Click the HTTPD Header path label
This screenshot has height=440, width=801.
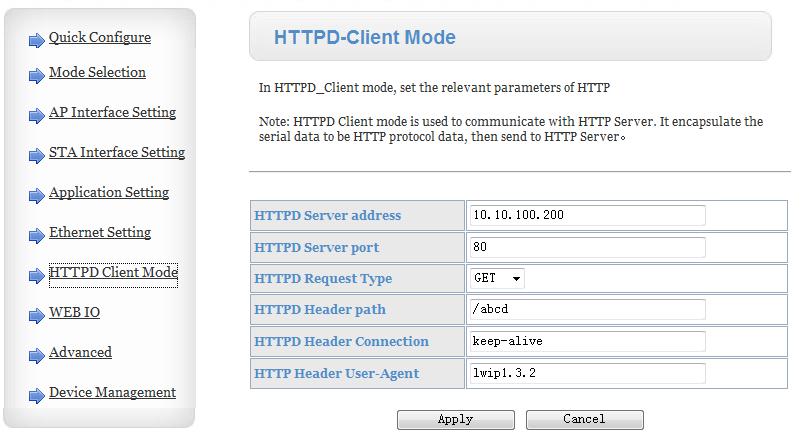320,310
